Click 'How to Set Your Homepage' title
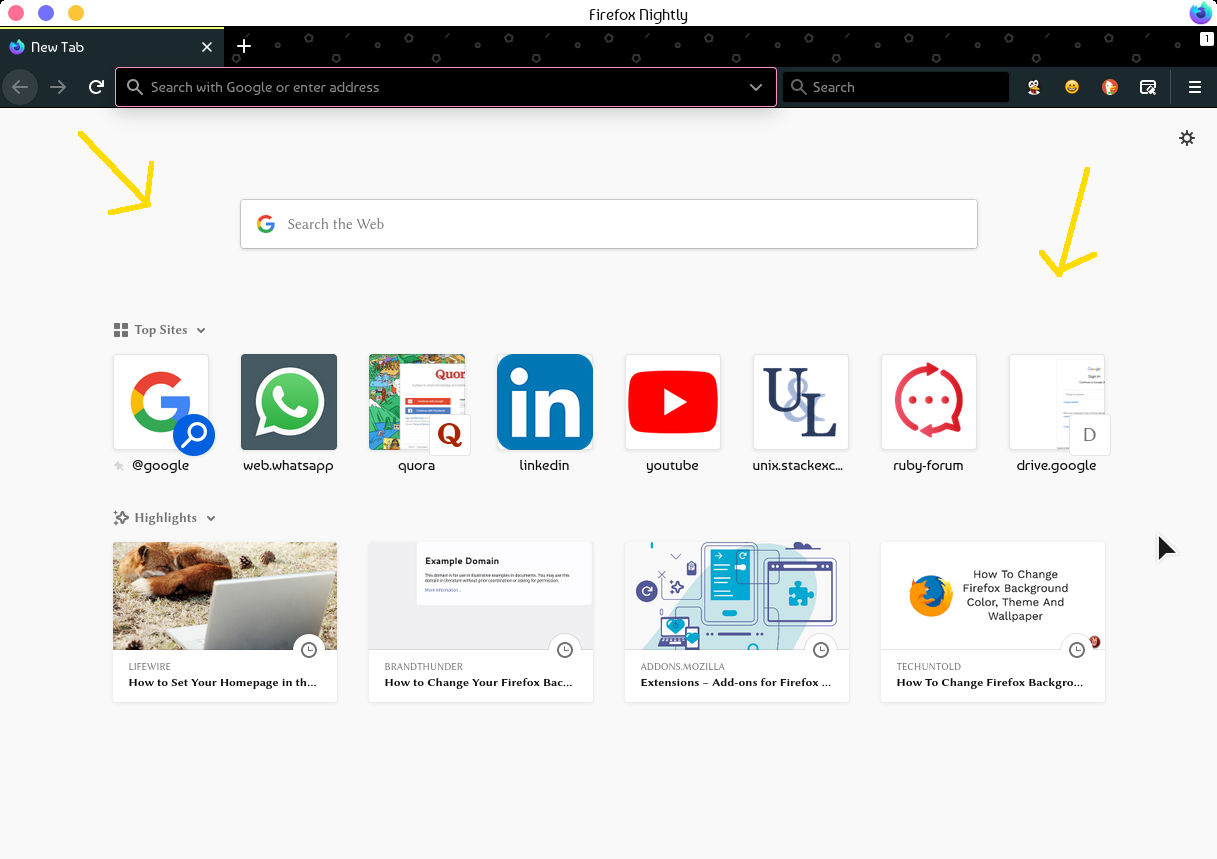The width and height of the screenshot is (1217, 859). coord(222,683)
